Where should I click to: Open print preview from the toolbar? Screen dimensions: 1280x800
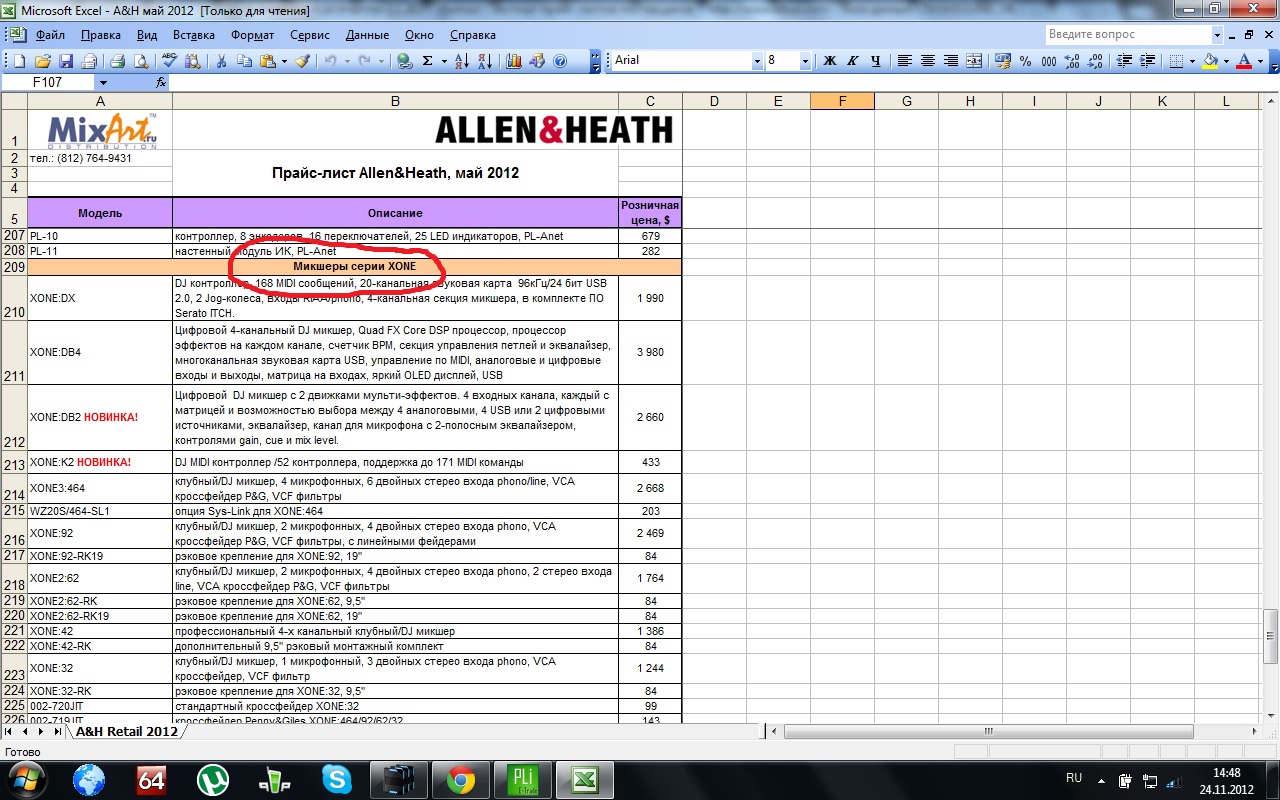click(x=141, y=61)
